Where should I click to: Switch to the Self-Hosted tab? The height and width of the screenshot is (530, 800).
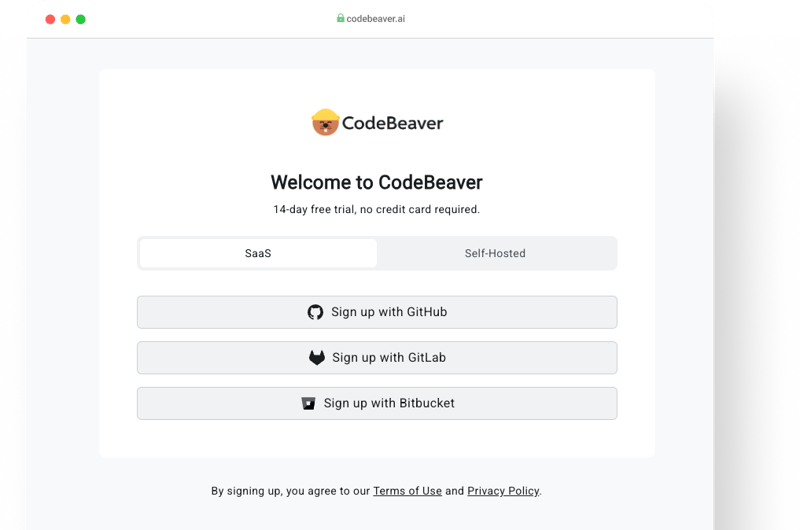tap(495, 253)
